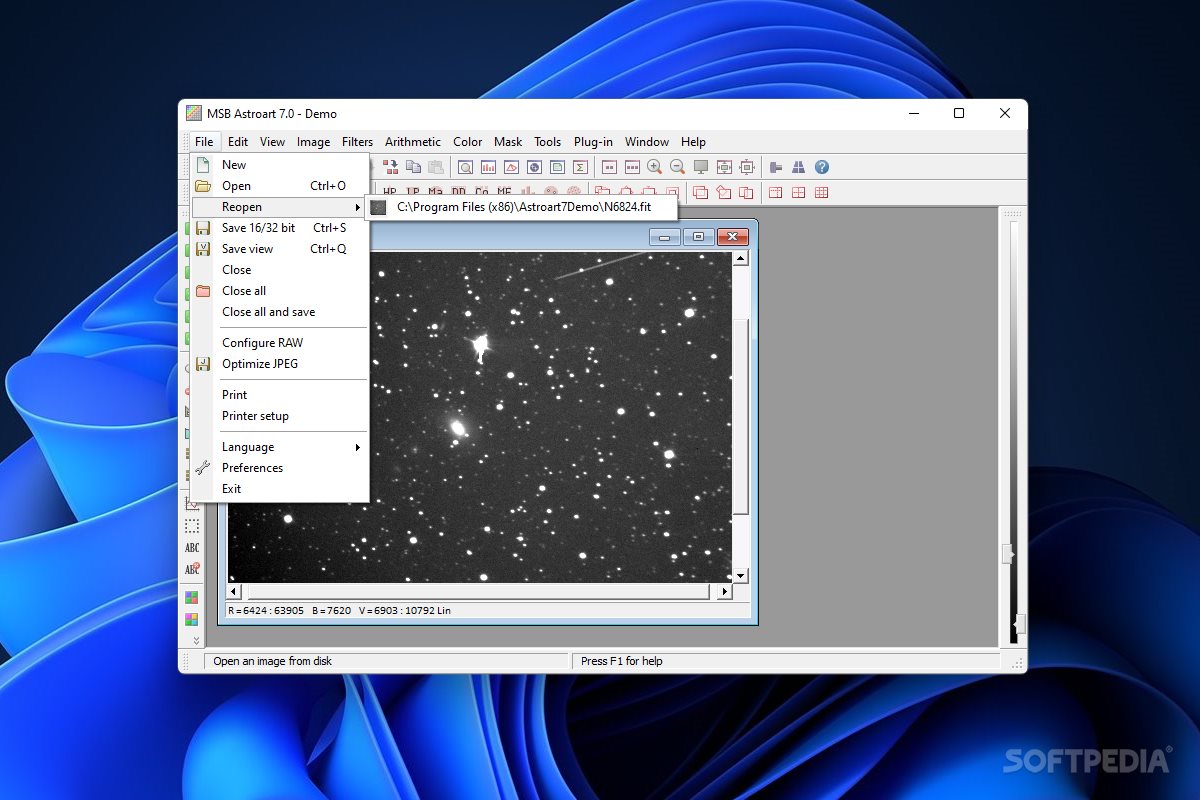The width and height of the screenshot is (1200, 800).
Task: Click the binoculars toolbar icon
Action: click(799, 167)
